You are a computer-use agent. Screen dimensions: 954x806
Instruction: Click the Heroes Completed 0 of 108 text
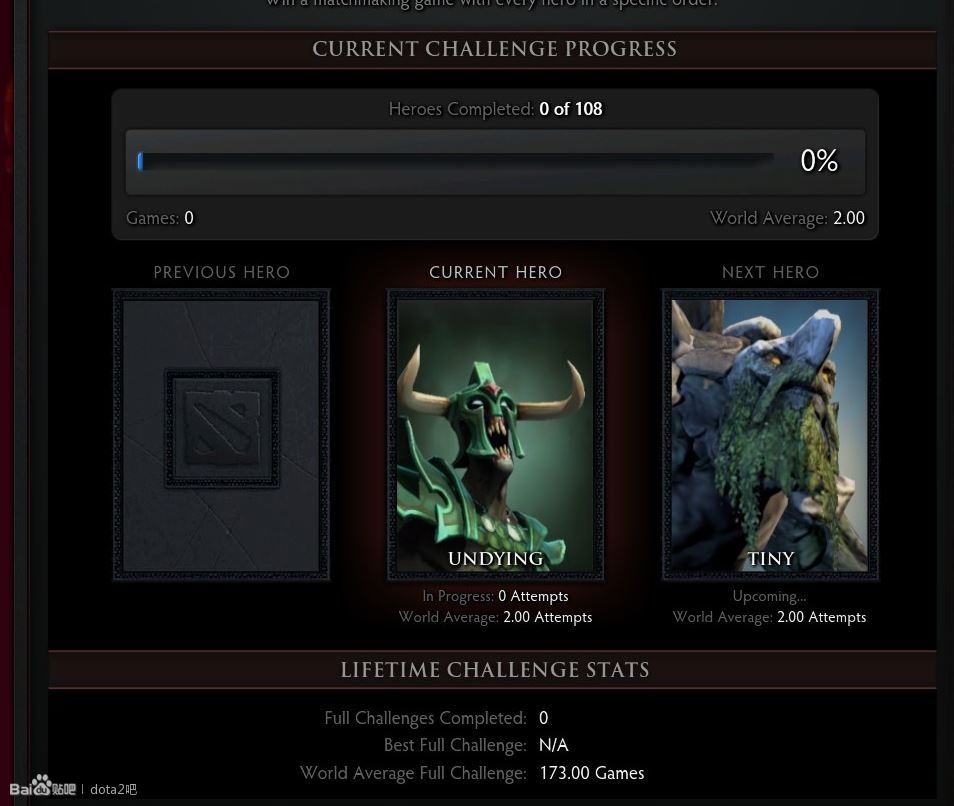pyautogui.click(x=495, y=109)
